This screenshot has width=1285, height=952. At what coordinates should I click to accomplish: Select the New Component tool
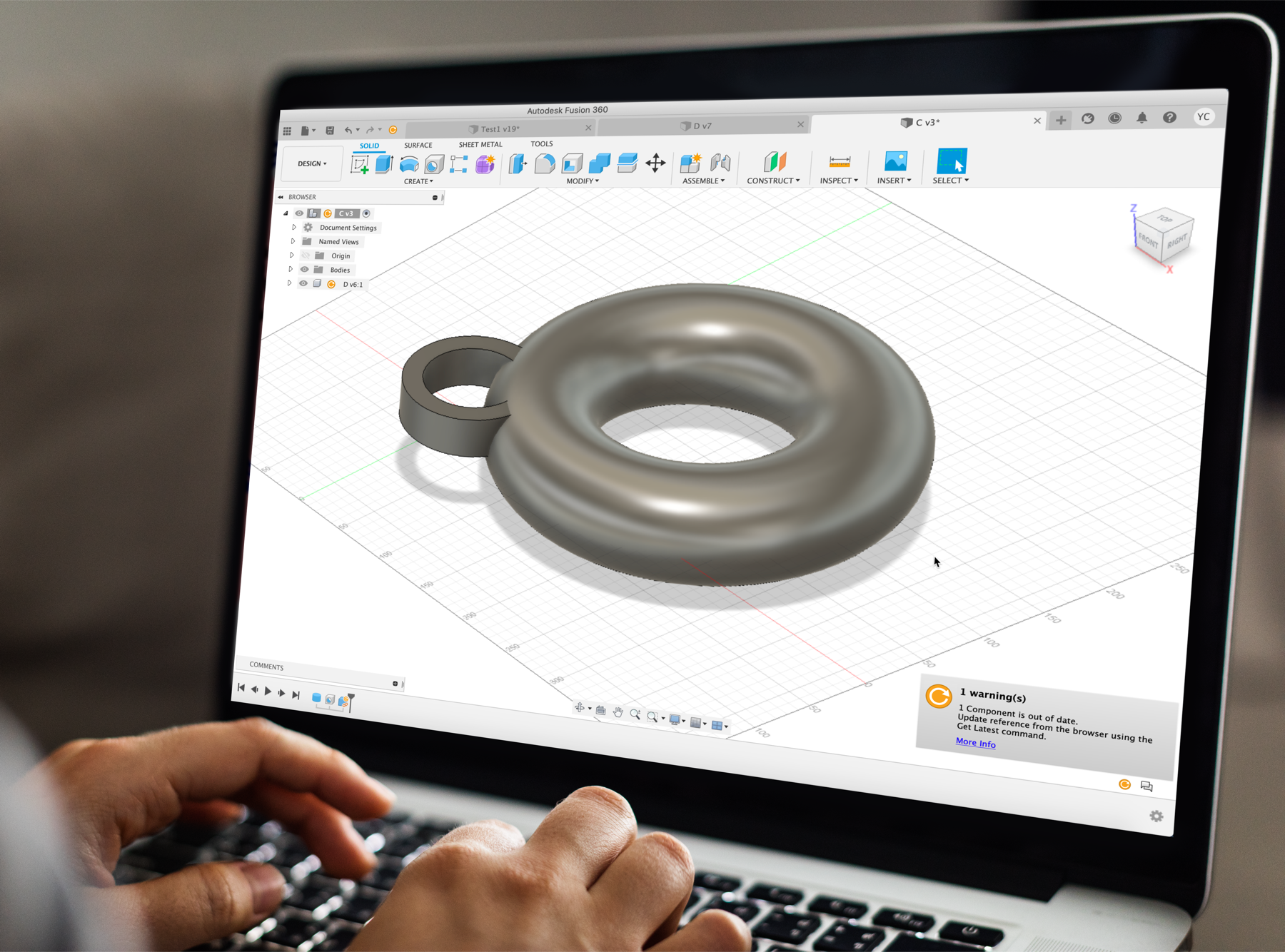tap(690, 163)
